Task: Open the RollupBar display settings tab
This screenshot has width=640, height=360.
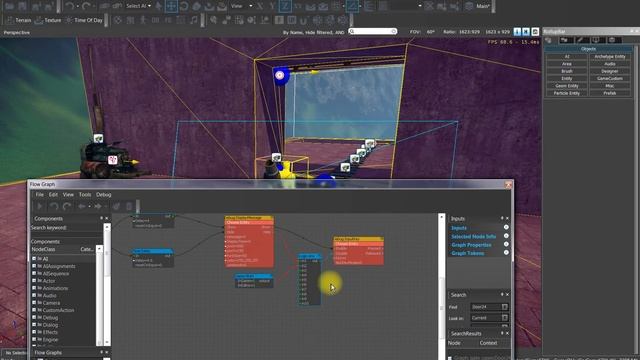Action: (x=596, y=40)
